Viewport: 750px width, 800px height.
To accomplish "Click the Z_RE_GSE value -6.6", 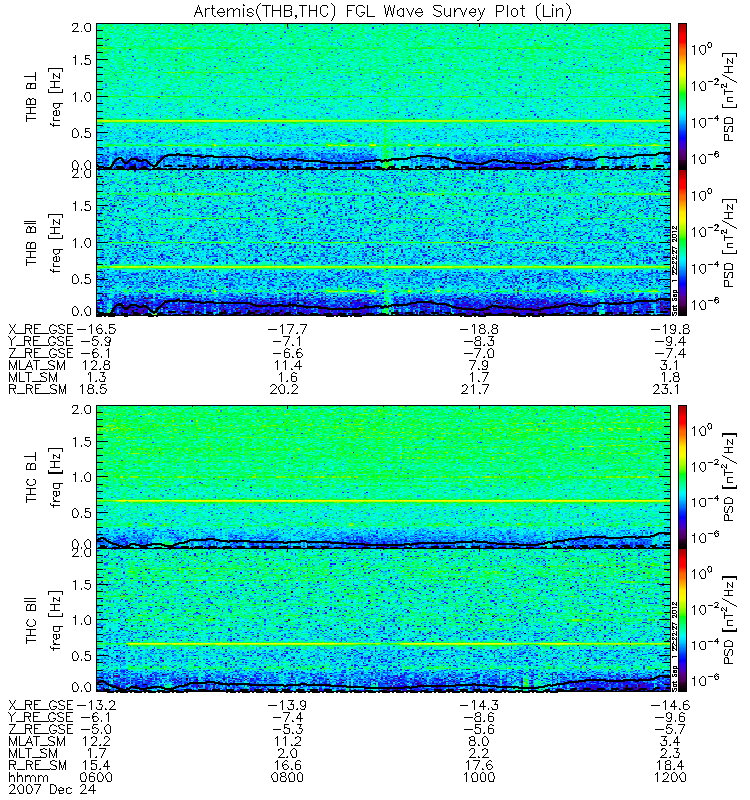I will pos(287,353).
